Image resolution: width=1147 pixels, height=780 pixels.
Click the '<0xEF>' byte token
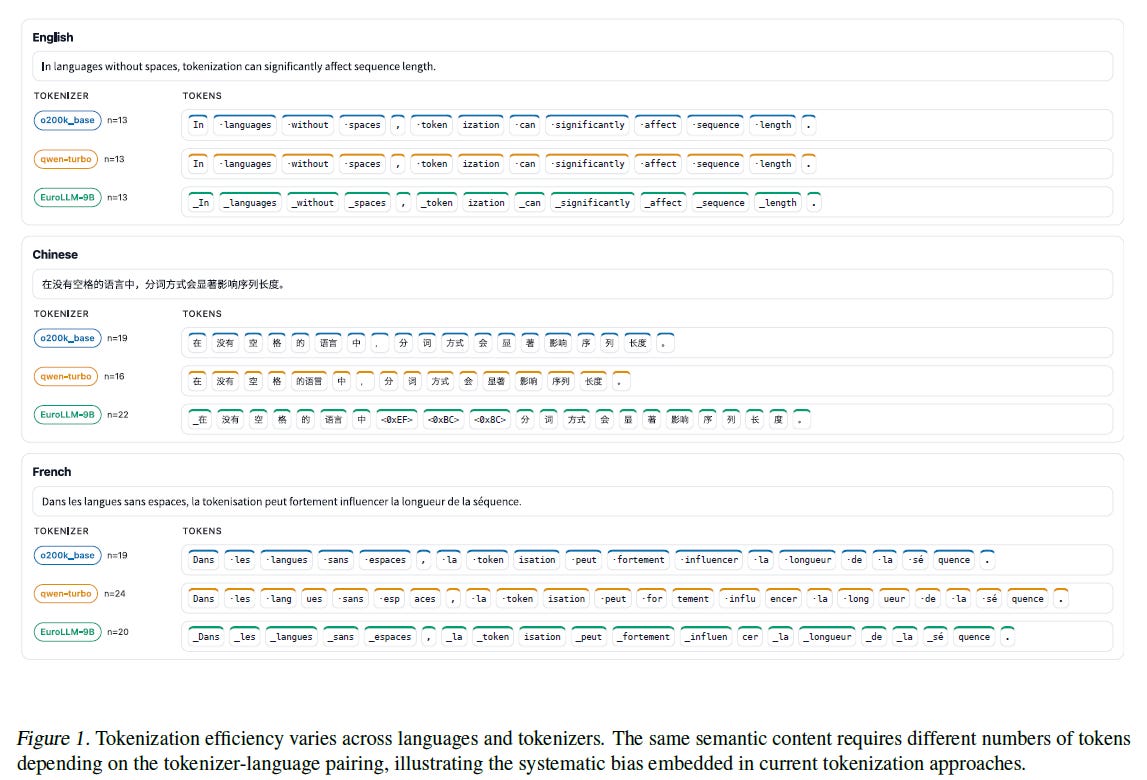[x=397, y=419]
